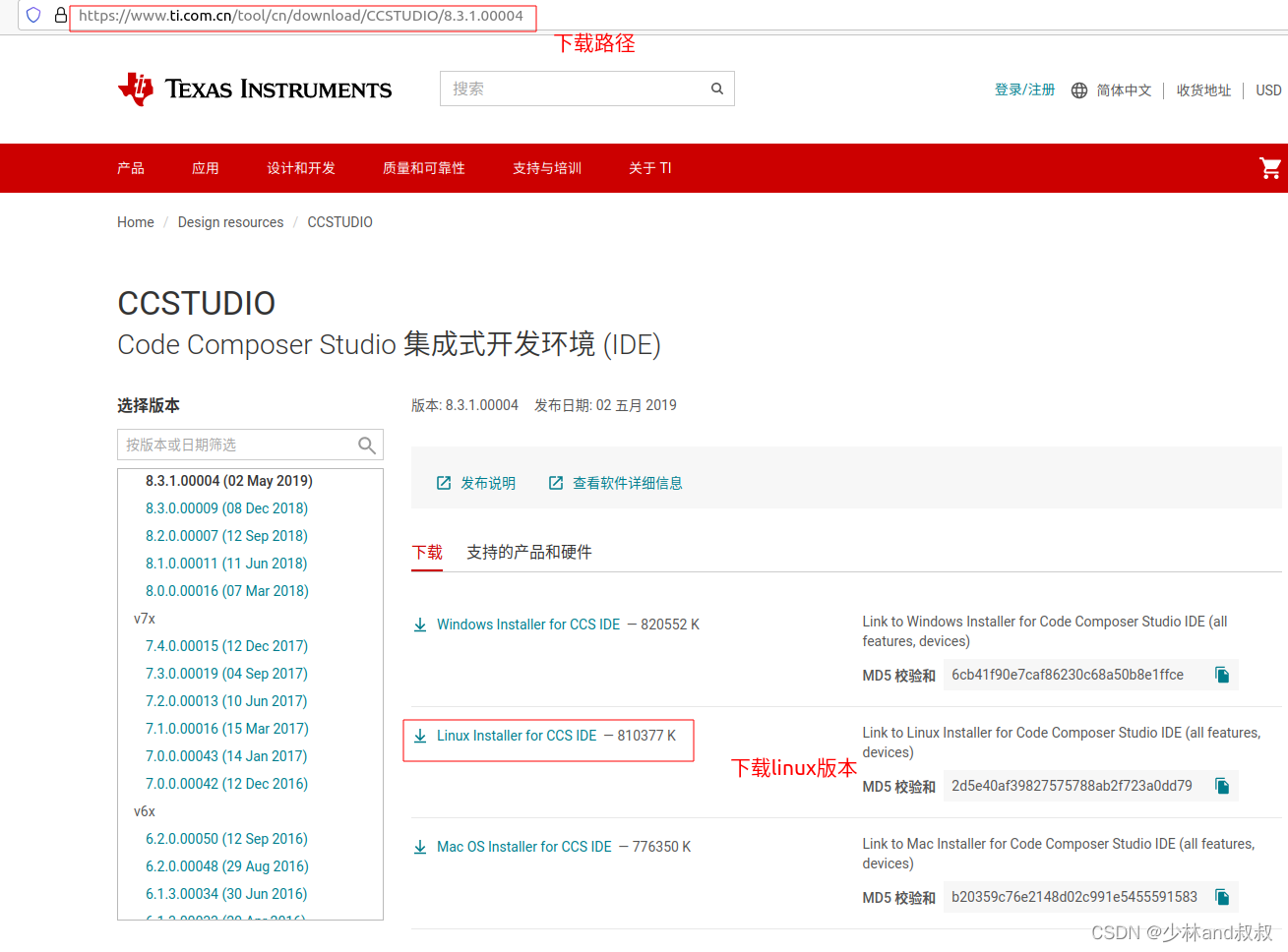The height and width of the screenshot is (952, 1288).
Task: Click download arrow icon for Windows Installer
Action: [420, 625]
